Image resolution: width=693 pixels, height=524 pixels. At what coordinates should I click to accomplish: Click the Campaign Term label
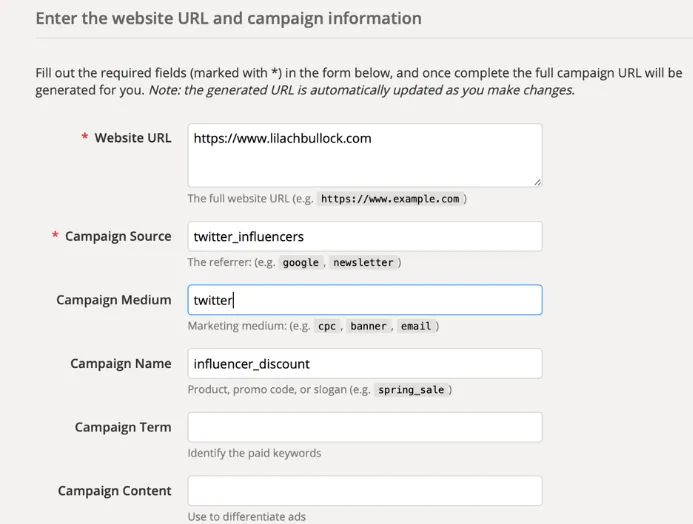coord(122,427)
